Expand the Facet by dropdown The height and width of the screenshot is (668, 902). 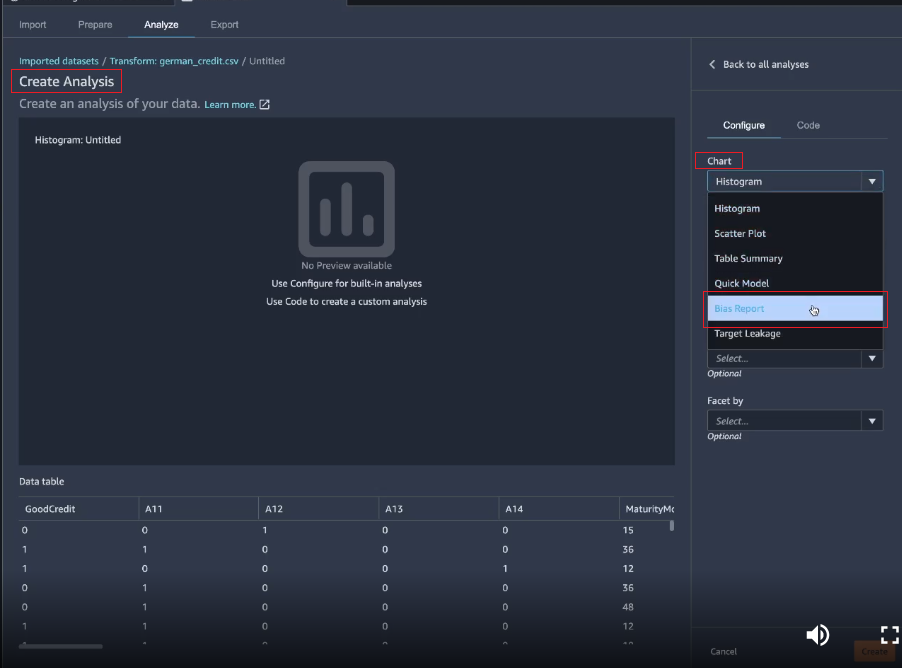click(872, 421)
